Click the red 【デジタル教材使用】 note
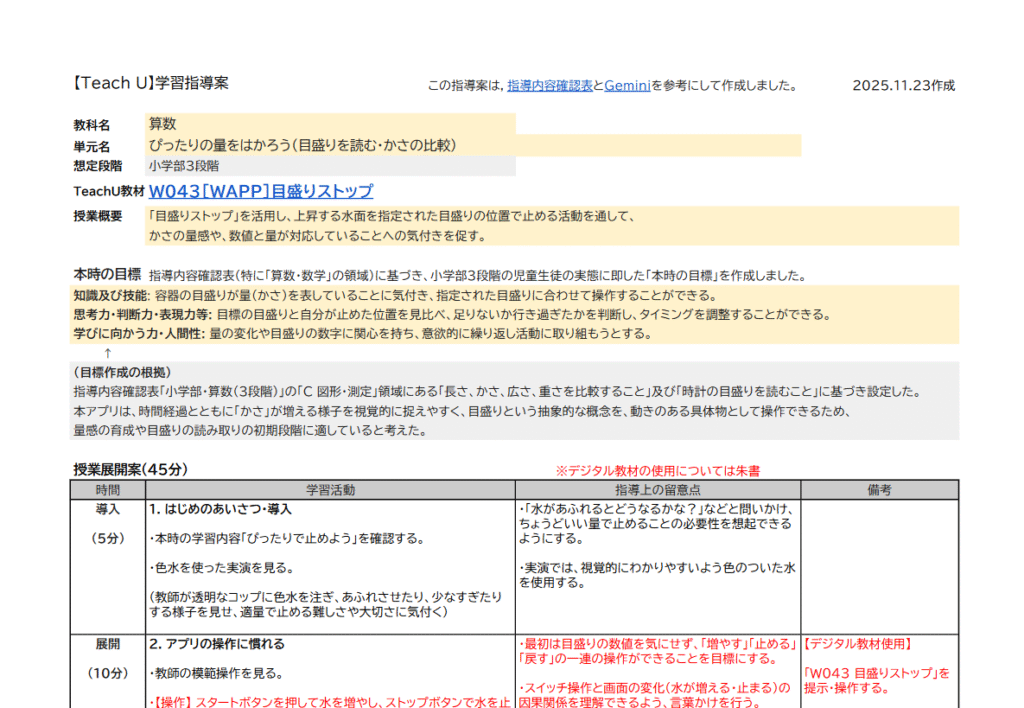1024x708 pixels. click(858, 644)
